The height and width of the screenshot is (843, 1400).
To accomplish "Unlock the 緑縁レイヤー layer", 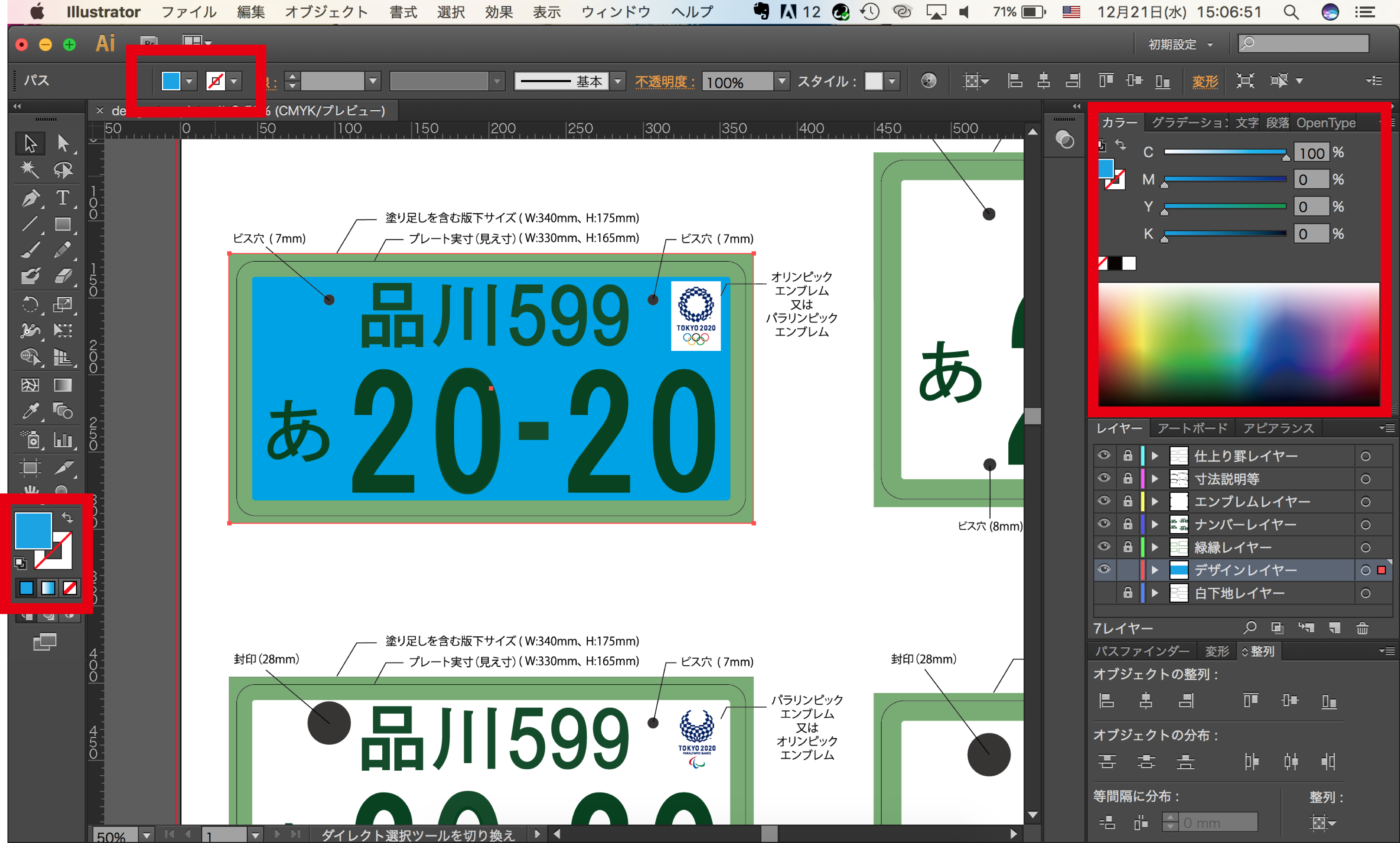I will [x=1127, y=546].
